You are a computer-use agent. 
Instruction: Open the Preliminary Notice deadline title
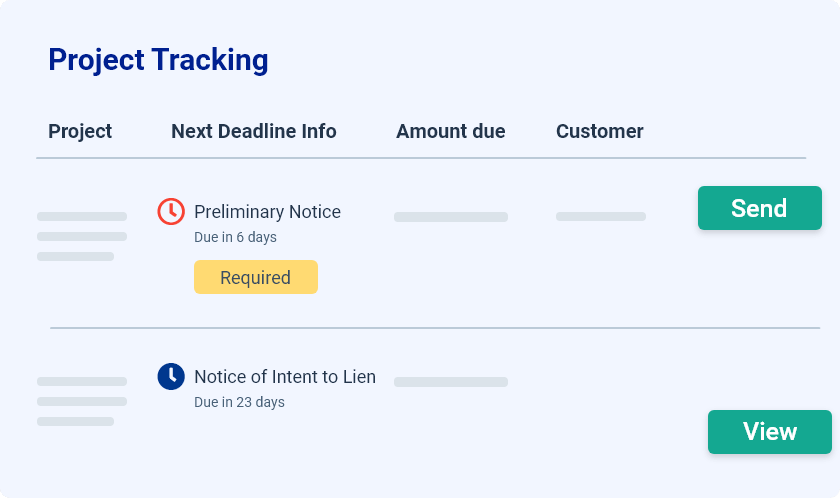pyautogui.click(x=267, y=212)
